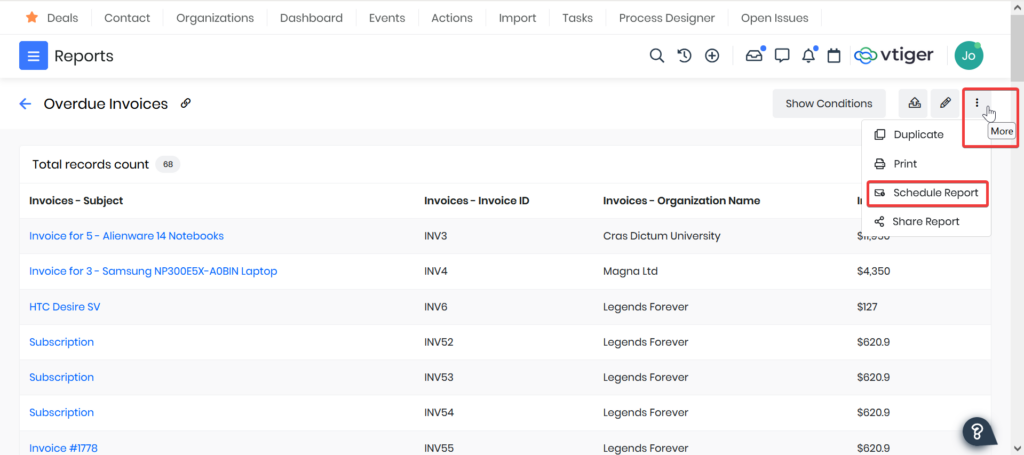The image size is (1024, 455).
Task: Open the recent history clock icon
Action: click(x=684, y=56)
